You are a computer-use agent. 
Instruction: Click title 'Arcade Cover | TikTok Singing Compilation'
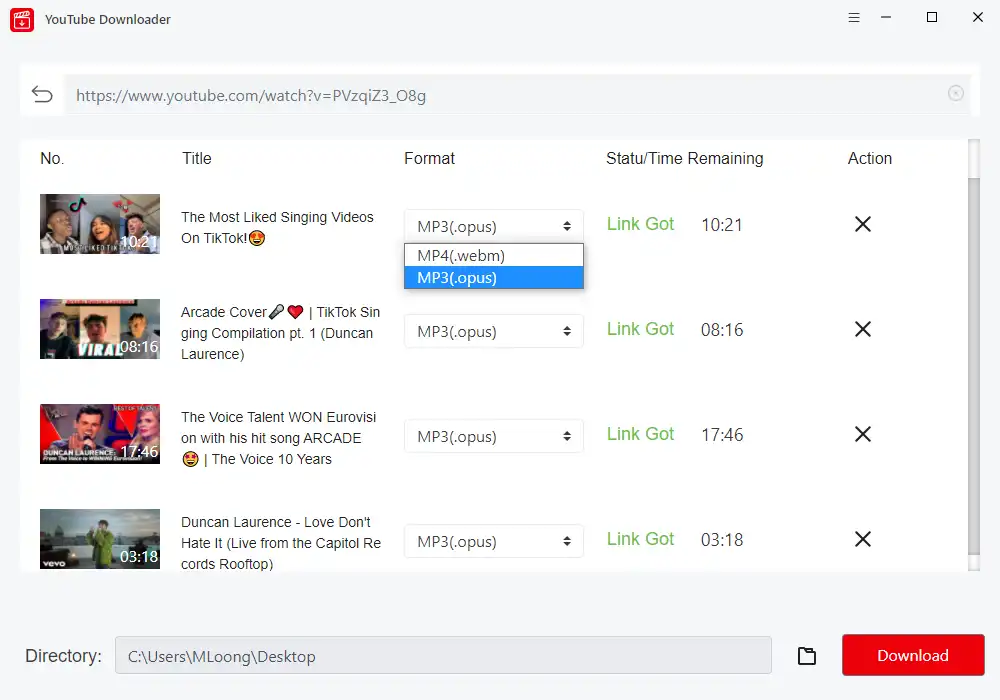pyautogui.click(x=281, y=333)
